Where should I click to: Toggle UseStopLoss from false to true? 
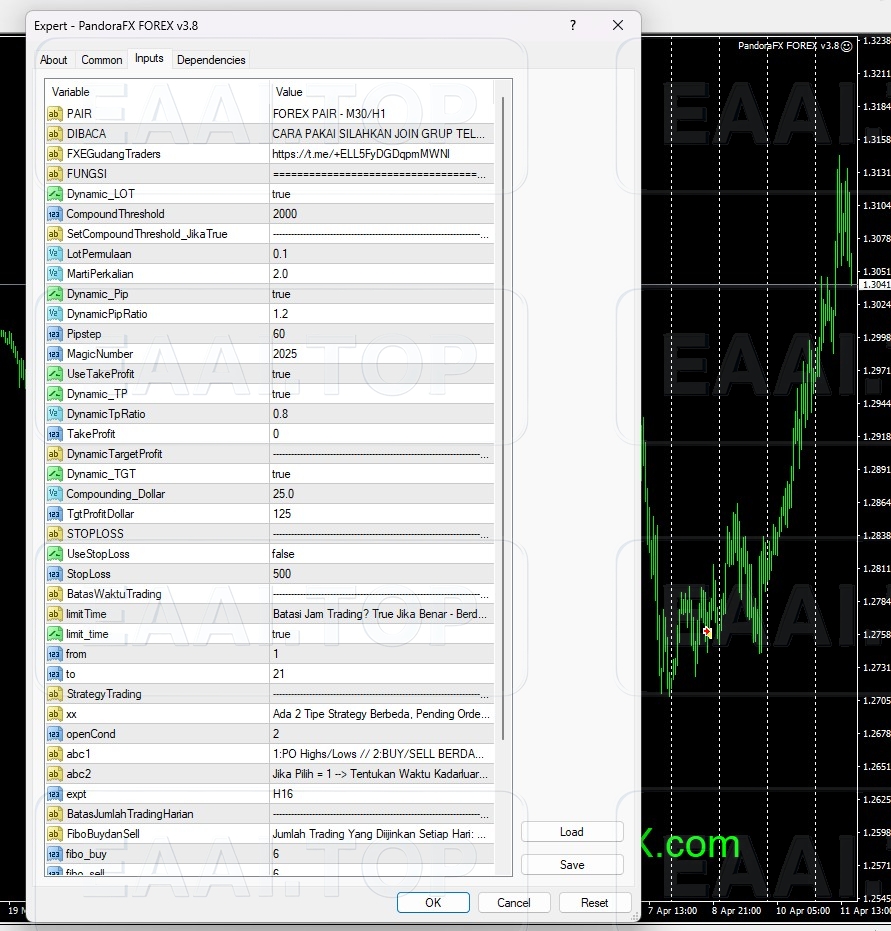pos(380,554)
